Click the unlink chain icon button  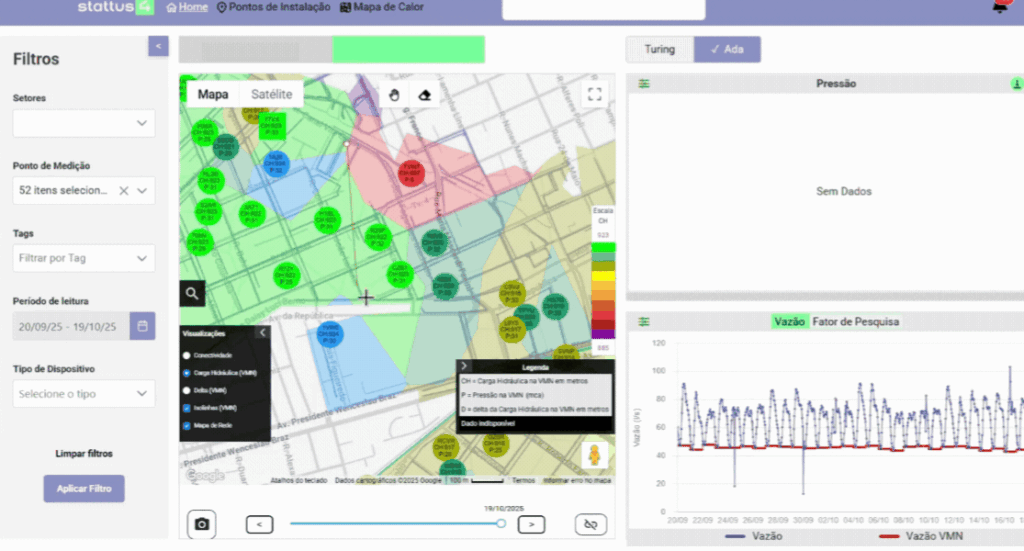590,524
